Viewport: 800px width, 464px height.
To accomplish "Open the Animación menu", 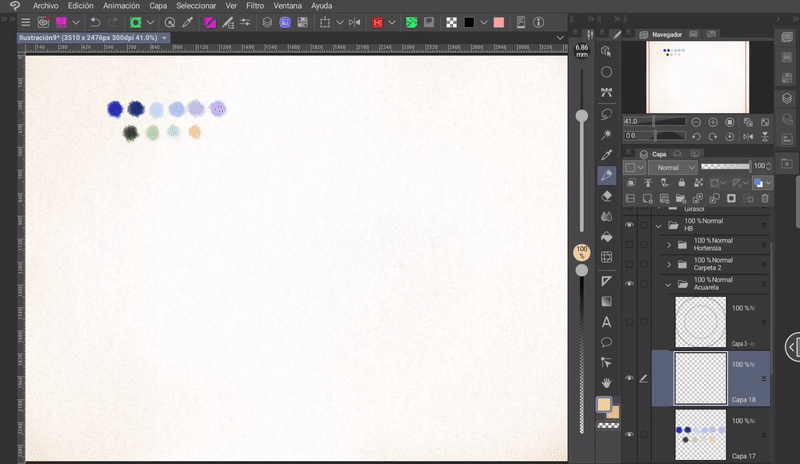I will tap(121, 6).
